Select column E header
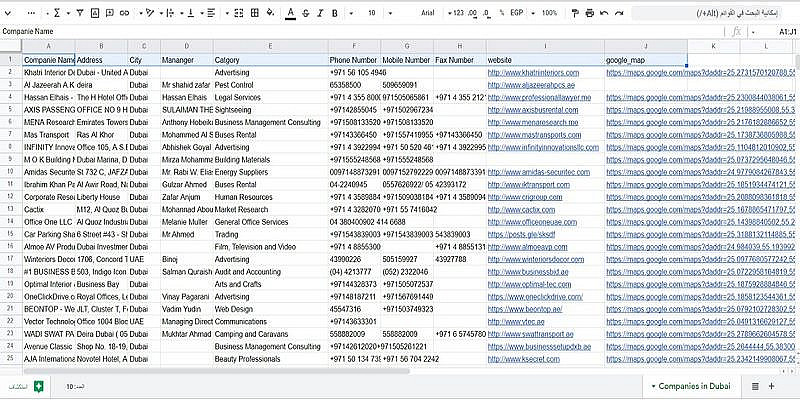The width and height of the screenshot is (800, 400). (271, 46)
